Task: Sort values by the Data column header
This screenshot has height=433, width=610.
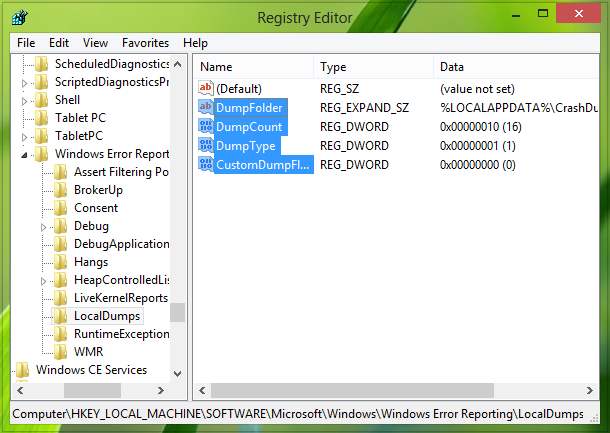Action: pyautogui.click(x=516, y=67)
